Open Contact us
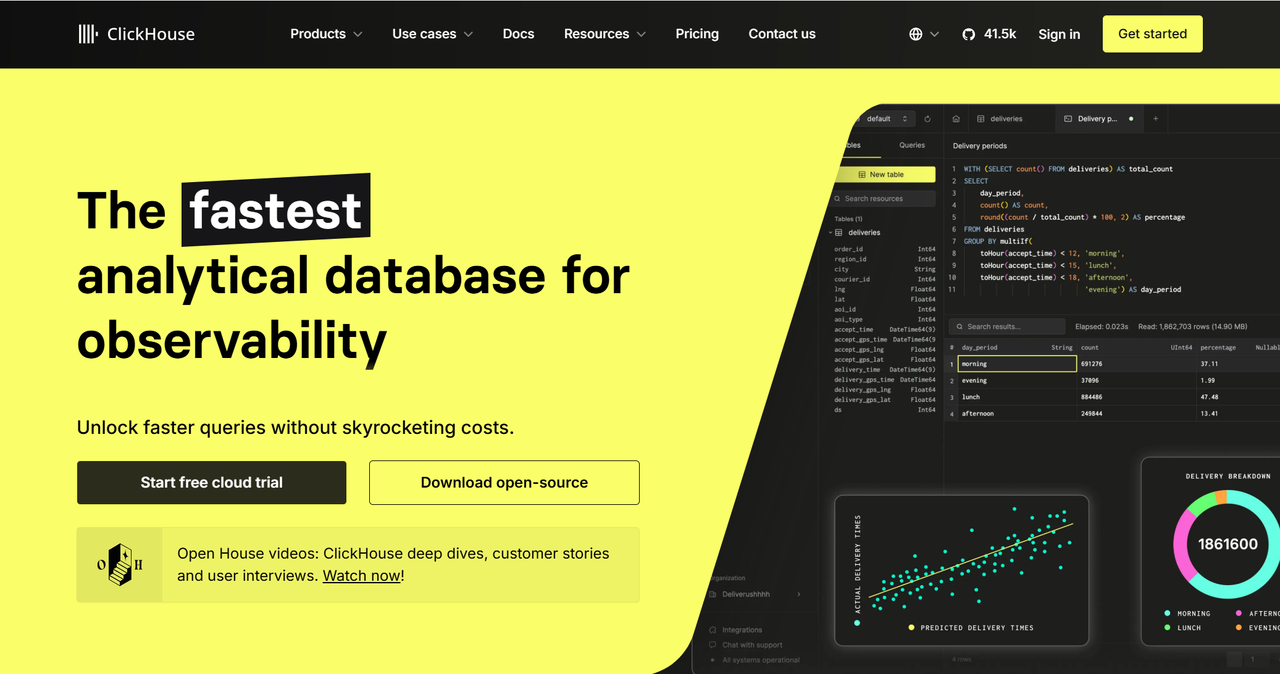Viewport: 1280px width, 674px height. tap(782, 34)
